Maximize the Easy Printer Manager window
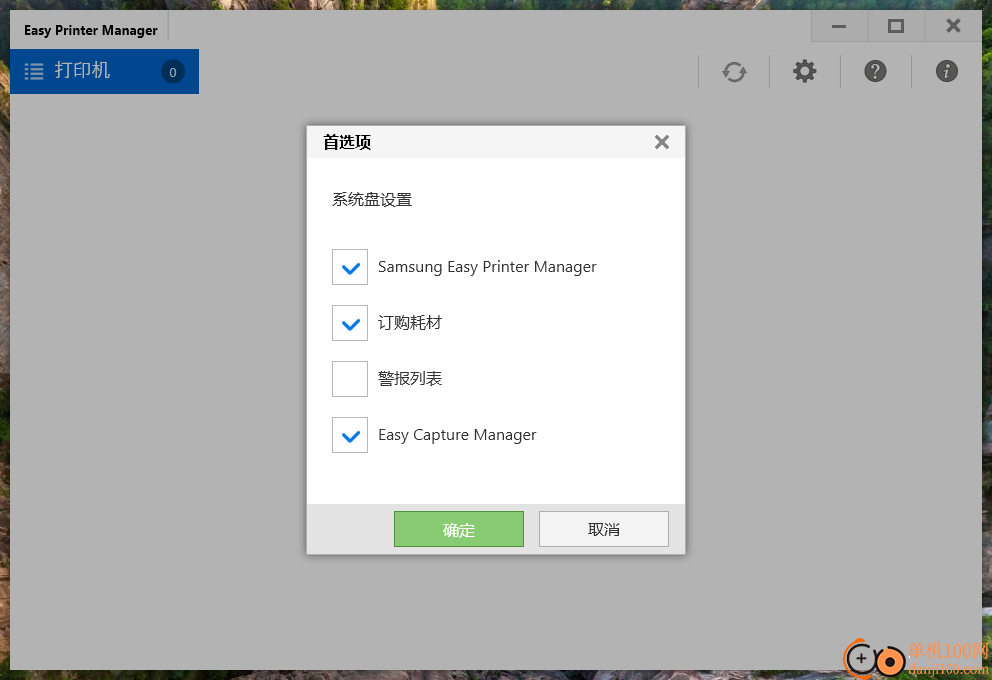 [x=896, y=26]
